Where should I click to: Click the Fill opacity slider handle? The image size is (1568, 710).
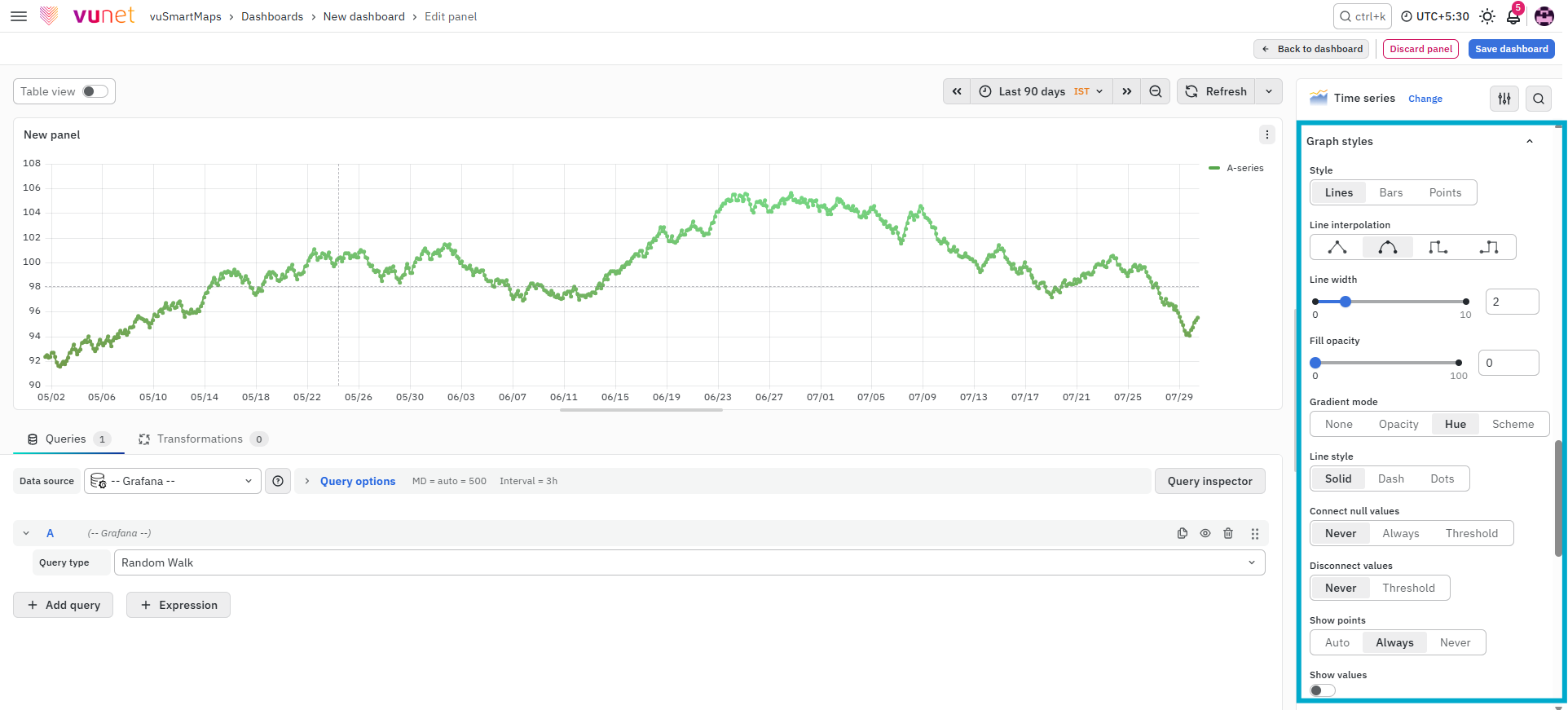(x=1315, y=363)
